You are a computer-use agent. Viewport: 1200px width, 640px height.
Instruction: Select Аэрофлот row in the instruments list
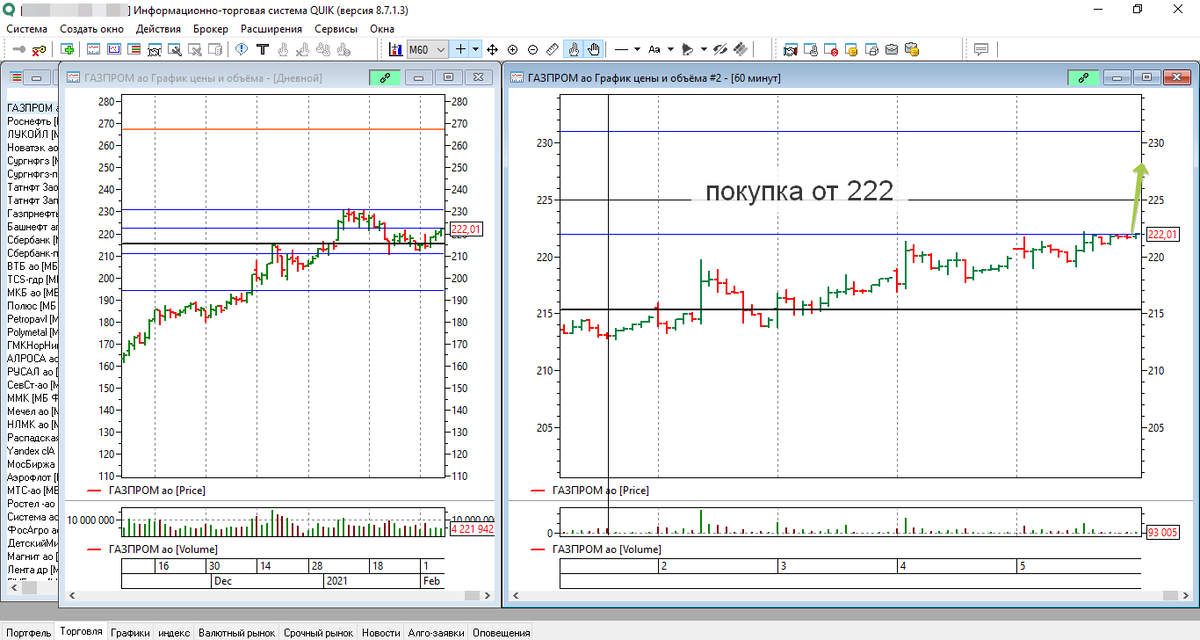[x=32, y=478]
